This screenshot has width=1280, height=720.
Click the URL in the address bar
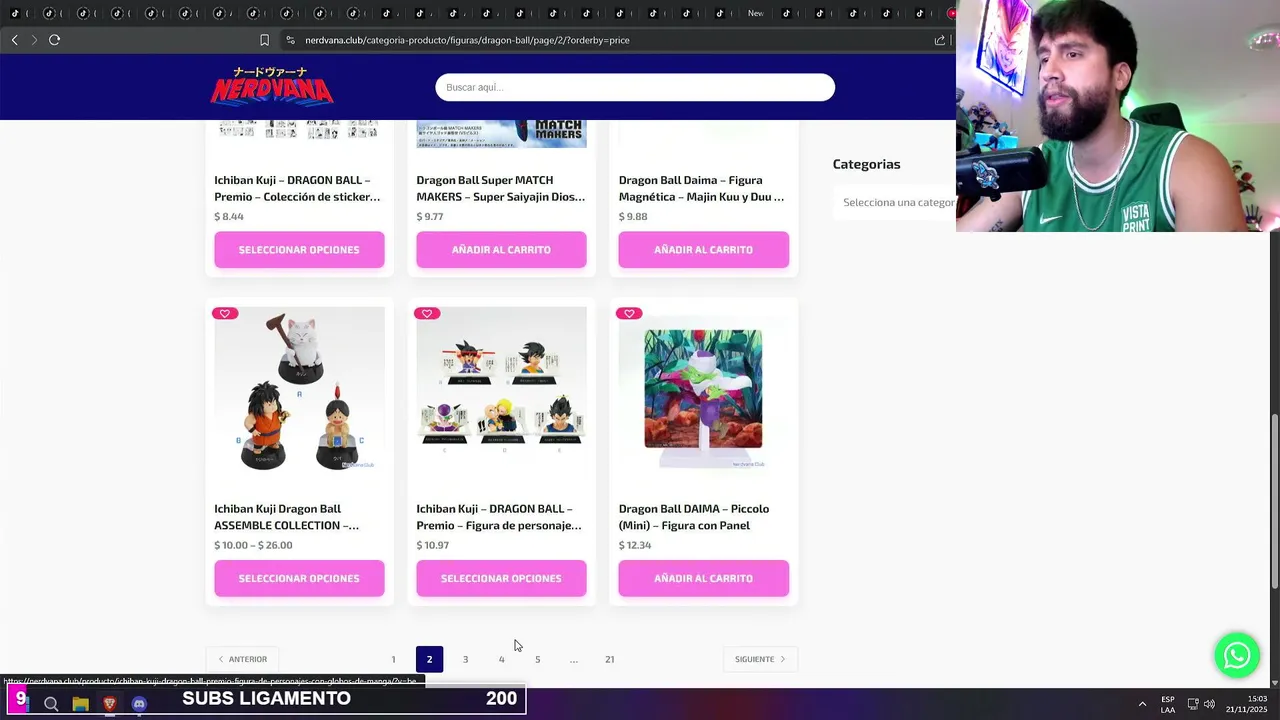click(467, 40)
